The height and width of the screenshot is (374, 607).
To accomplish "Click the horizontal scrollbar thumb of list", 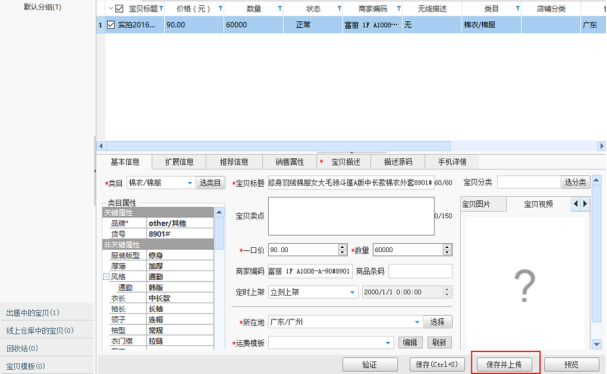I will point(279,146).
